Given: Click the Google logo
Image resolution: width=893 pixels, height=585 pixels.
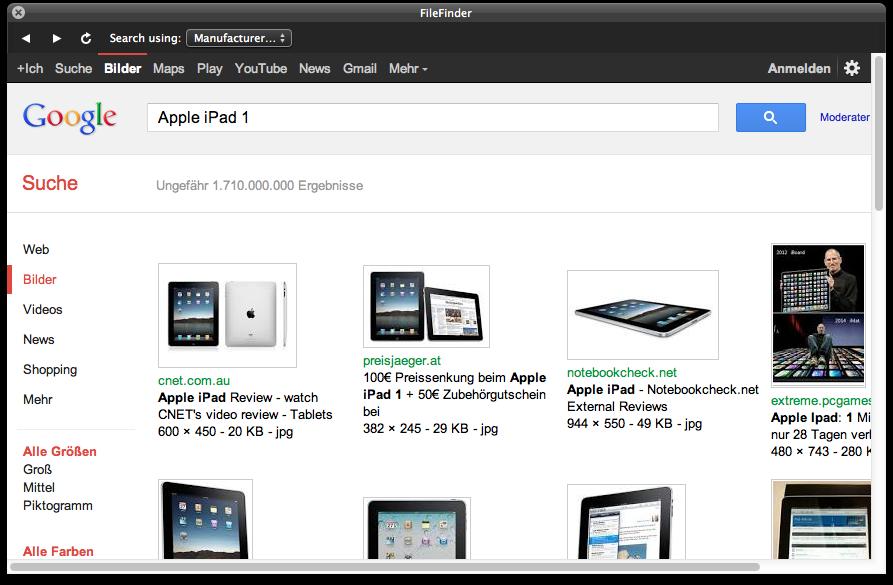Looking at the screenshot, I should click(70, 117).
